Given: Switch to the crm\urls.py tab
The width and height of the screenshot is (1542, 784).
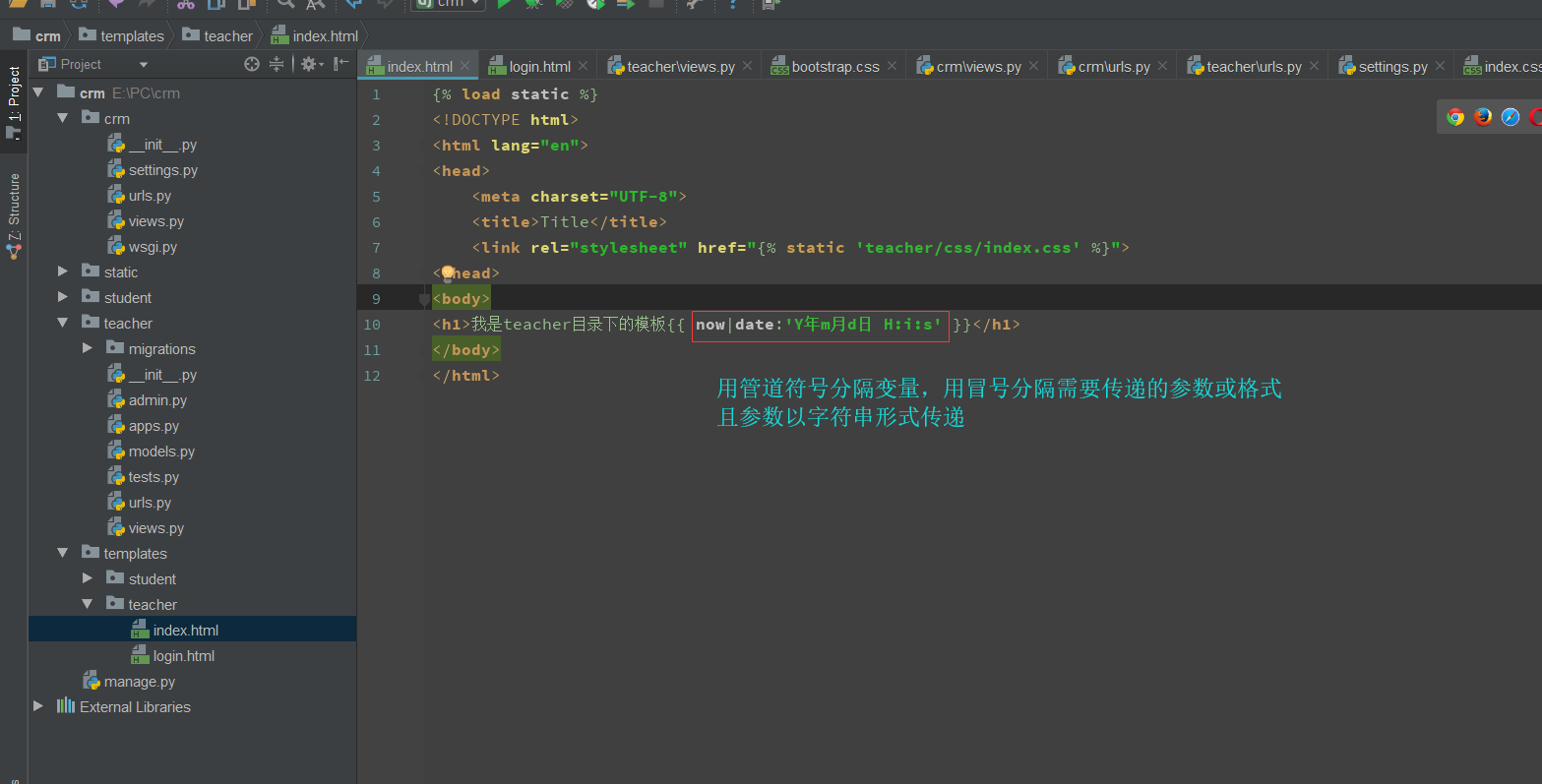Looking at the screenshot, I should click(1114, 66).
